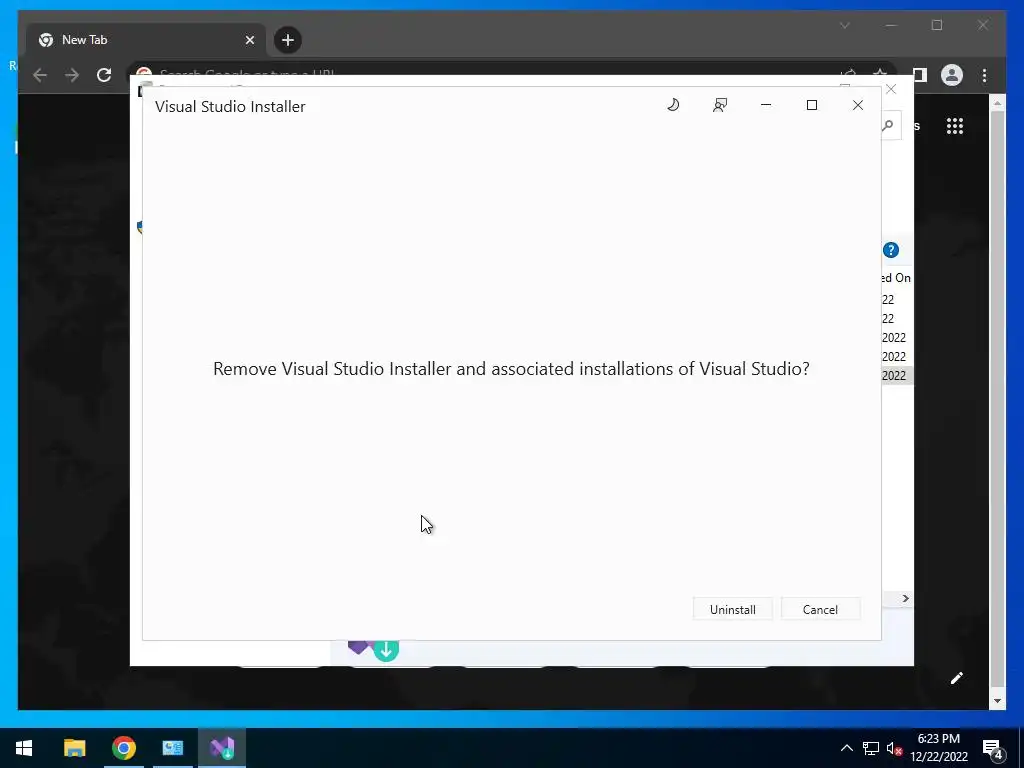
Task: Click the Cancel button in the installer
Action: (x=820, y=609)
